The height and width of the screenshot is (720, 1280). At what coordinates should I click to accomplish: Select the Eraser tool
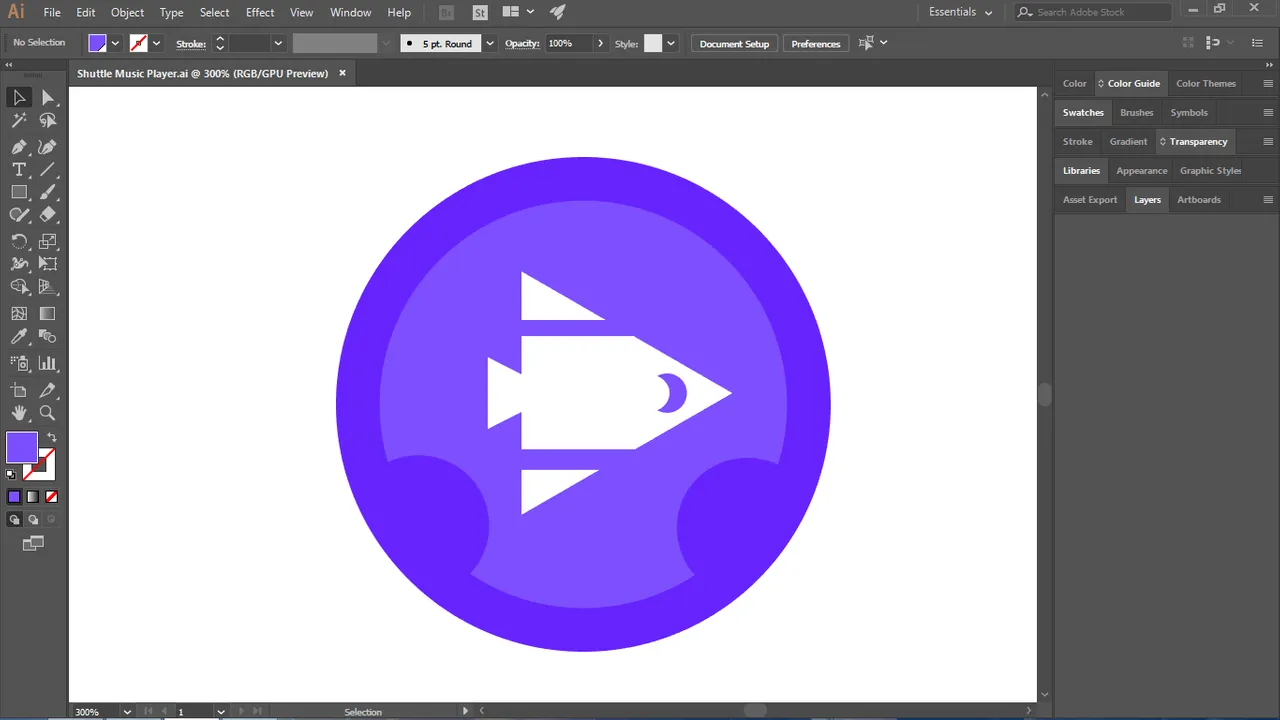(47, 215)
